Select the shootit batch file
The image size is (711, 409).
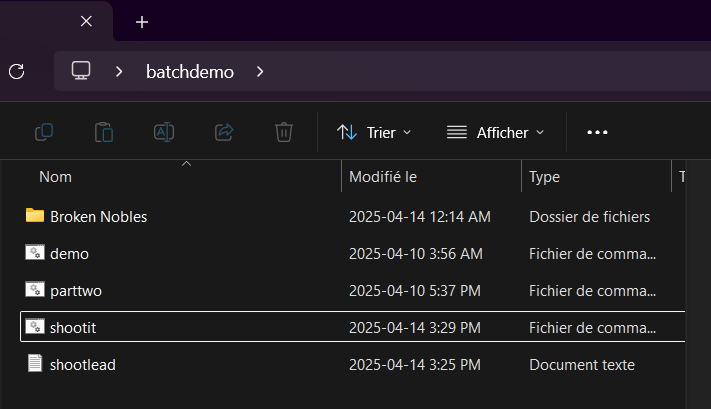[73, 328]
